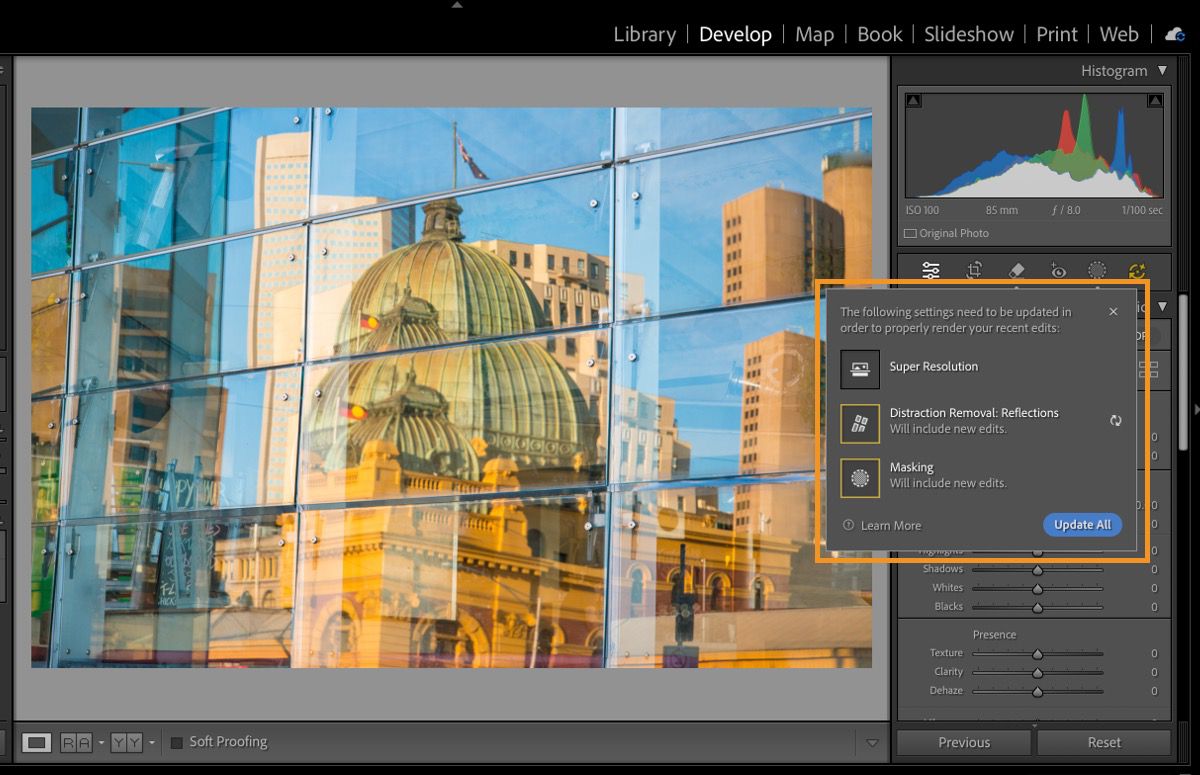Toggle the Original Photo checkbox

point(910,233)
